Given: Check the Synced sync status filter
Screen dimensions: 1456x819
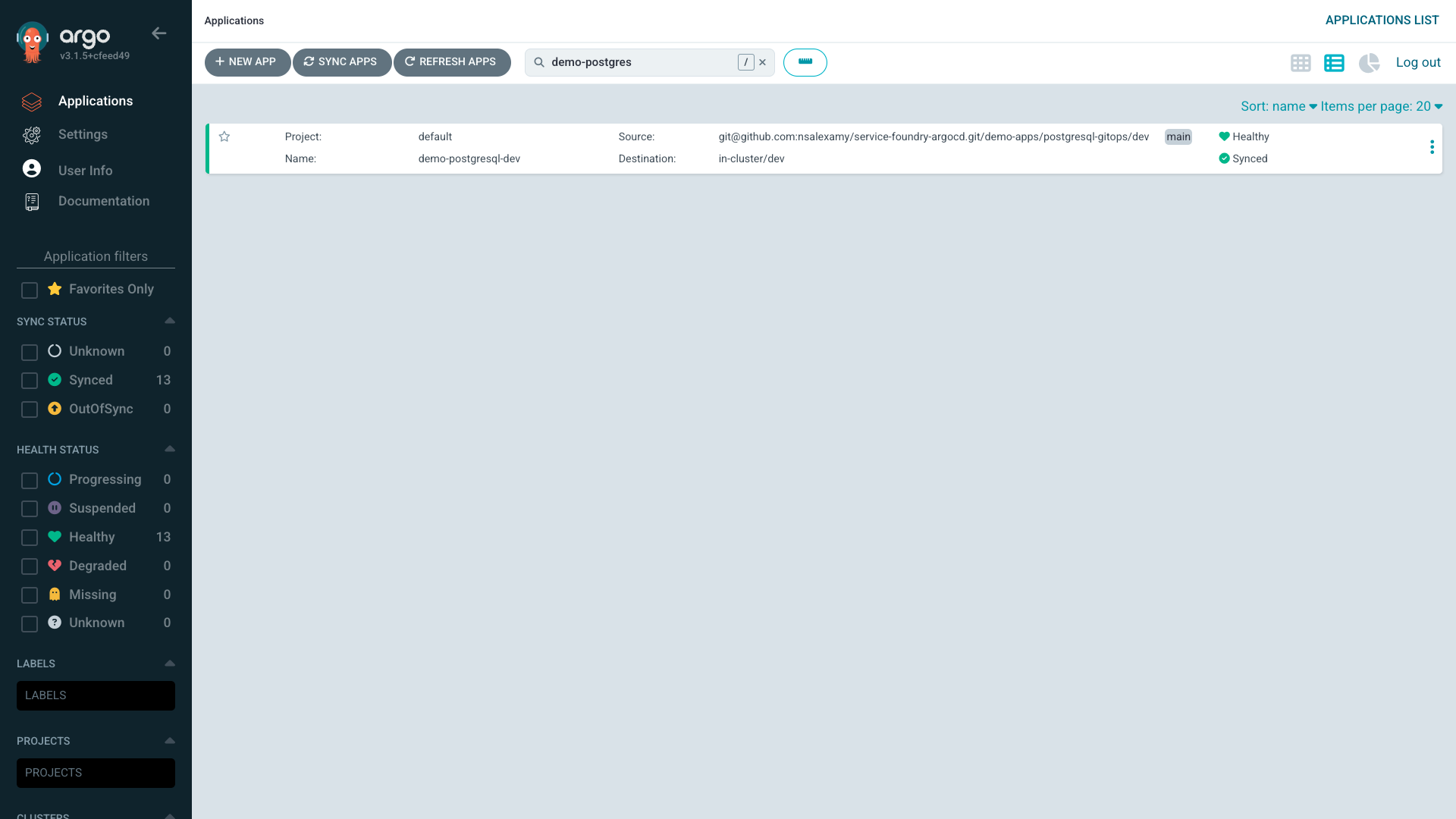Looking at the screenshot, I should click(30, 381).
